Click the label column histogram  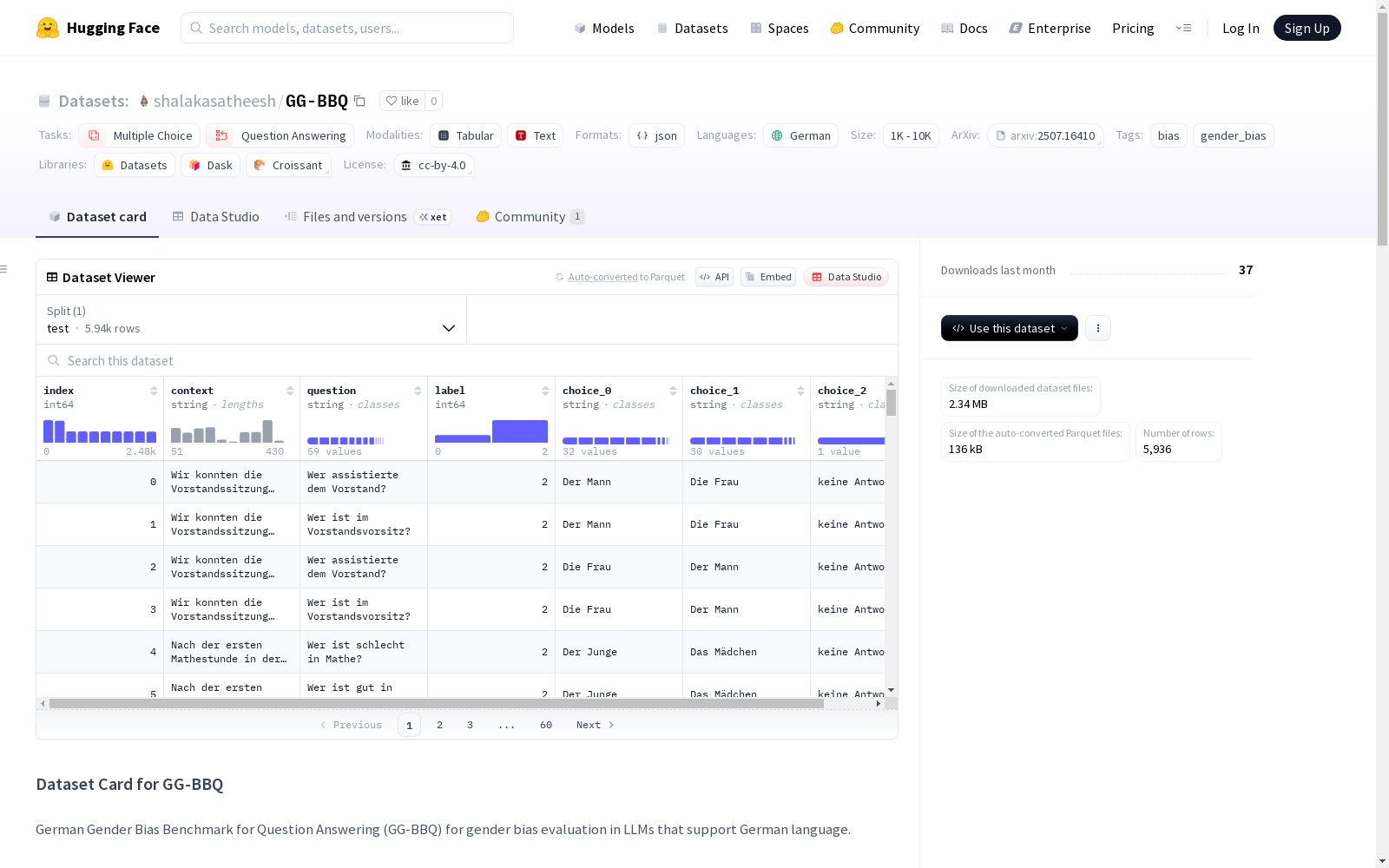(x=491, y=431)
